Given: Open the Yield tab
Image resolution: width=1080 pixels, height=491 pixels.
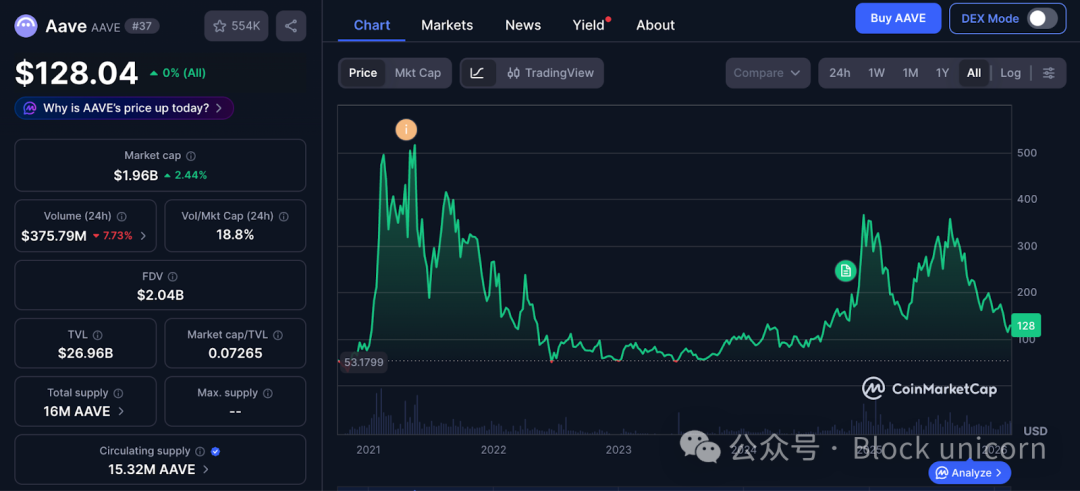Looking at the screenshot, I should click(x=588, y=25).
